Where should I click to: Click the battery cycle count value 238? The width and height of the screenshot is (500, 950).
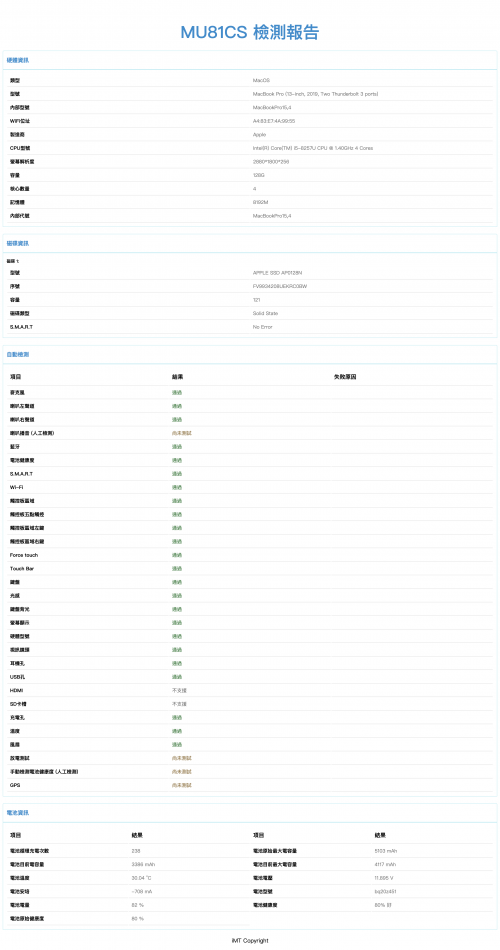(136, 851)
